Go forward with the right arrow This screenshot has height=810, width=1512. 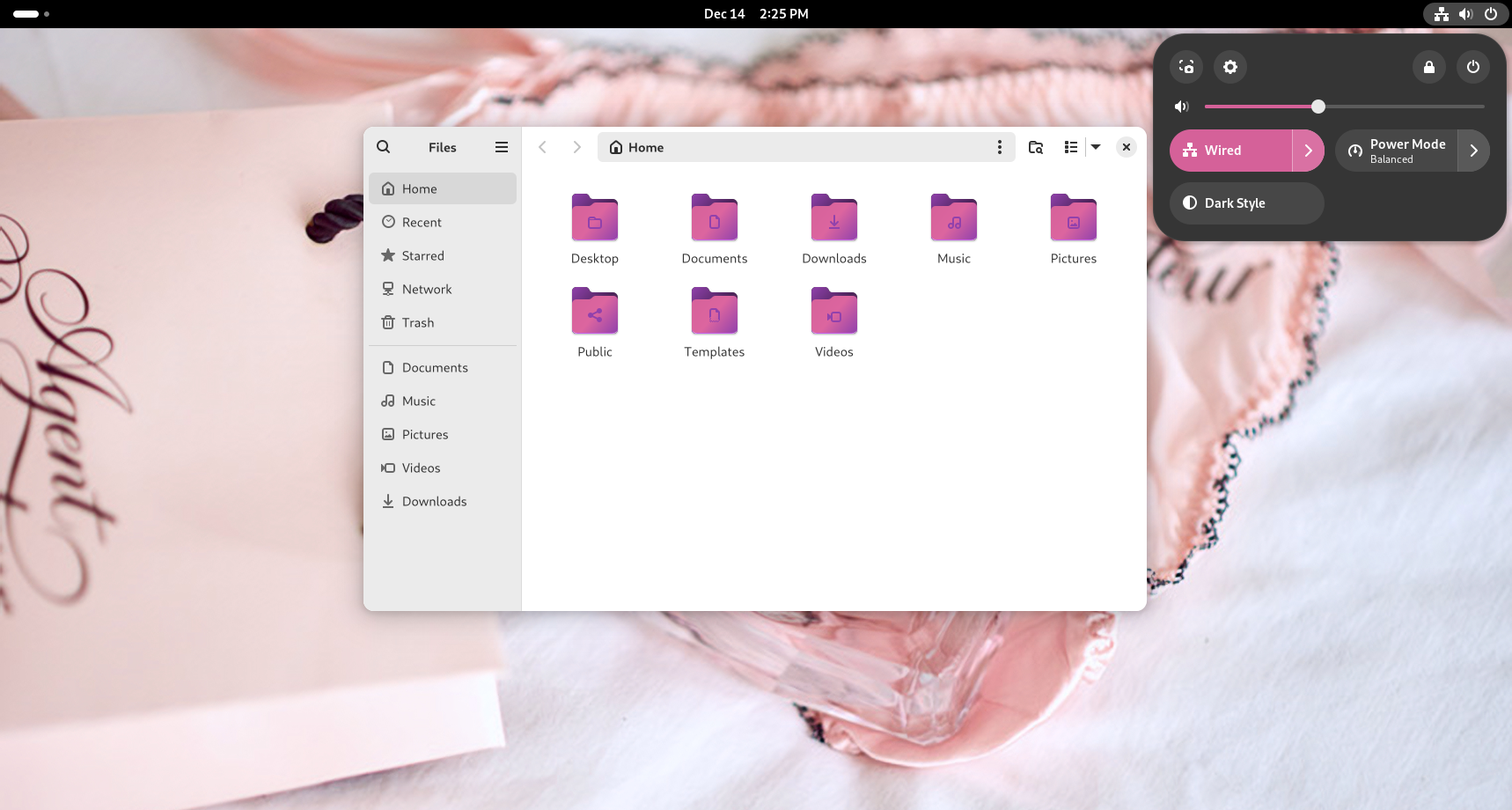[x=576, y=147]
